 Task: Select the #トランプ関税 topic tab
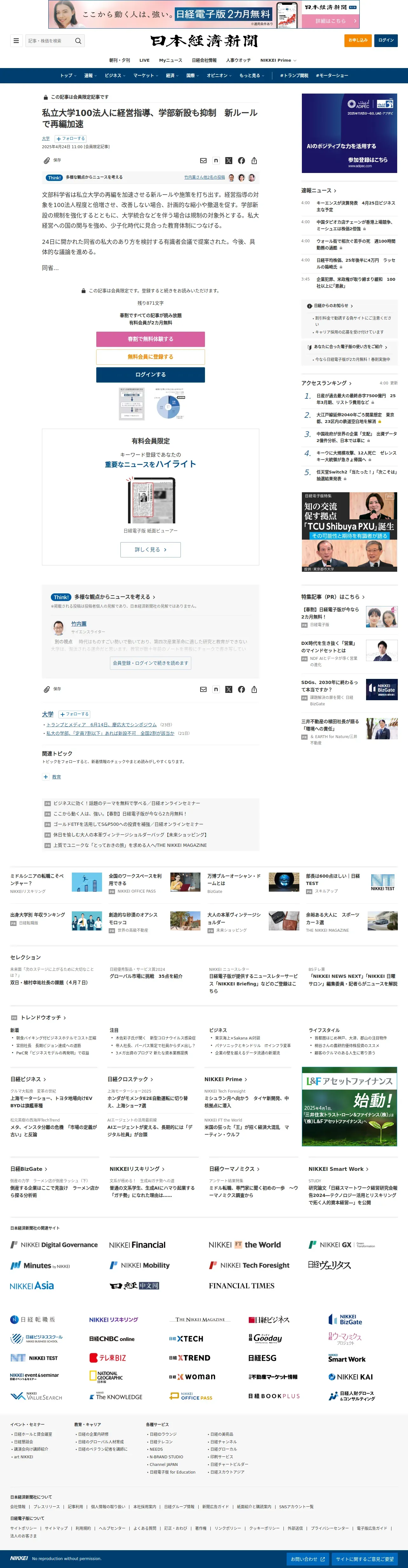pos(294,75)
